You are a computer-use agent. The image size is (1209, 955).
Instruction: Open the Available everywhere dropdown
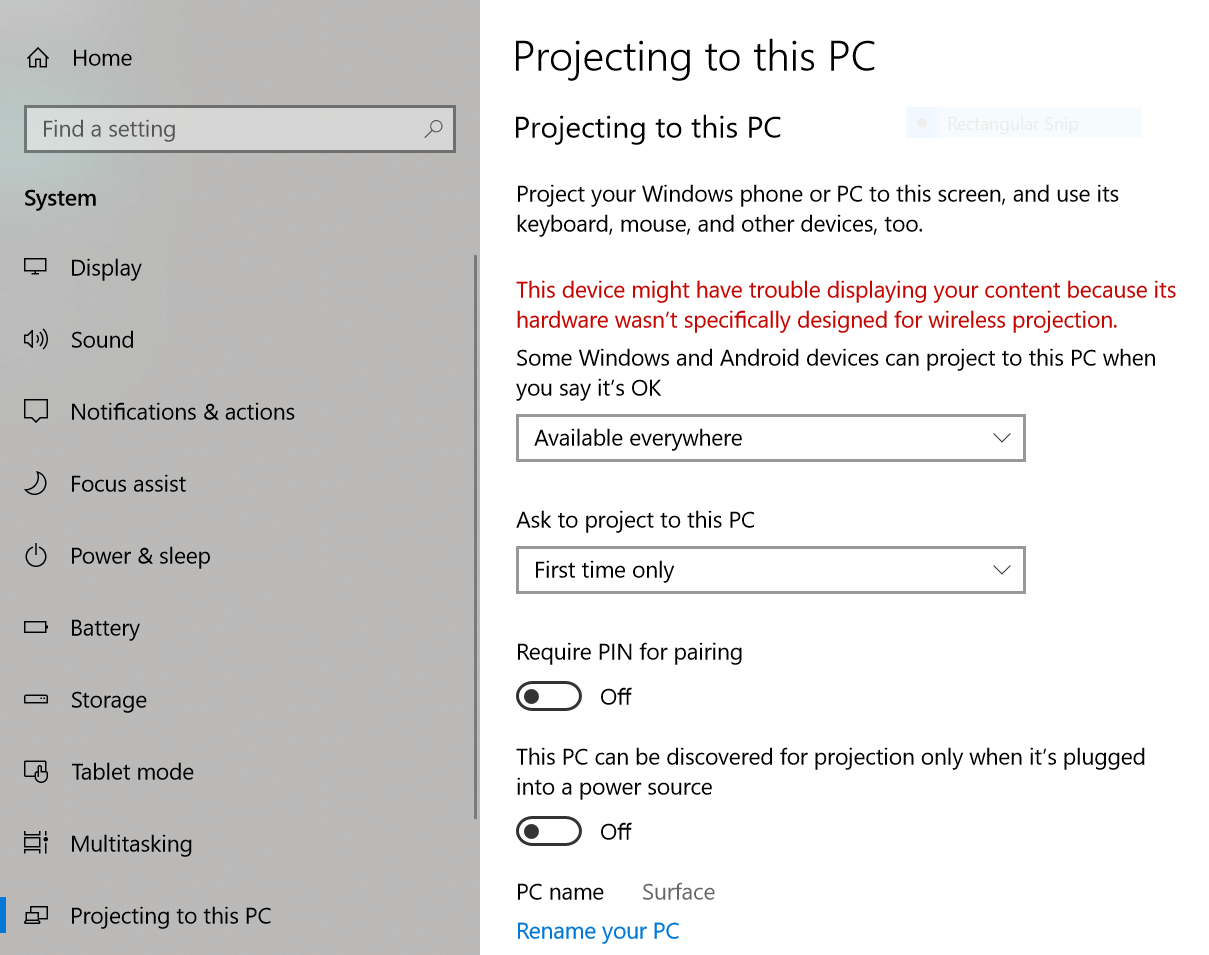coord(770,438)
